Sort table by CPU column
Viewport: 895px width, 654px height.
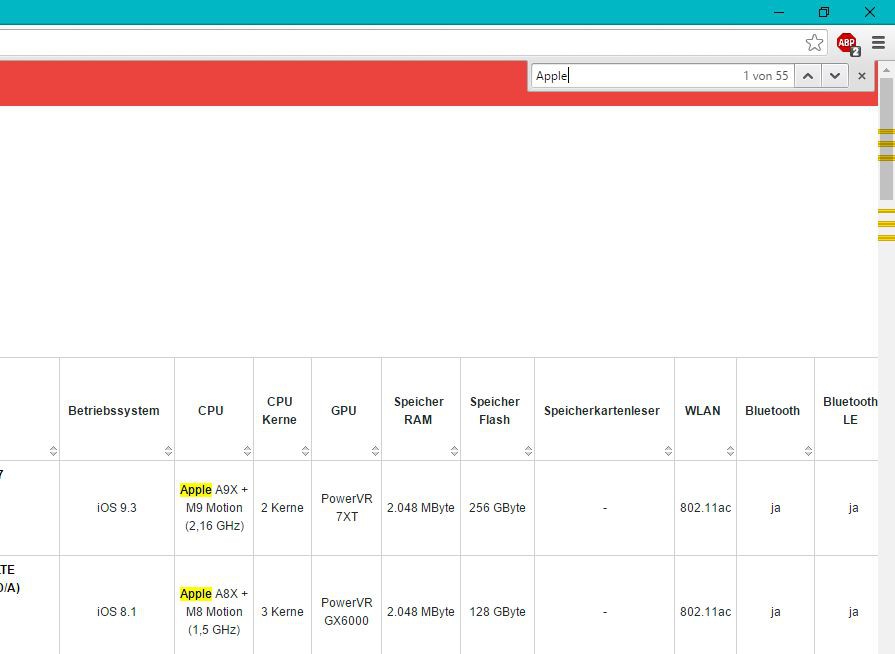[211, 411]
